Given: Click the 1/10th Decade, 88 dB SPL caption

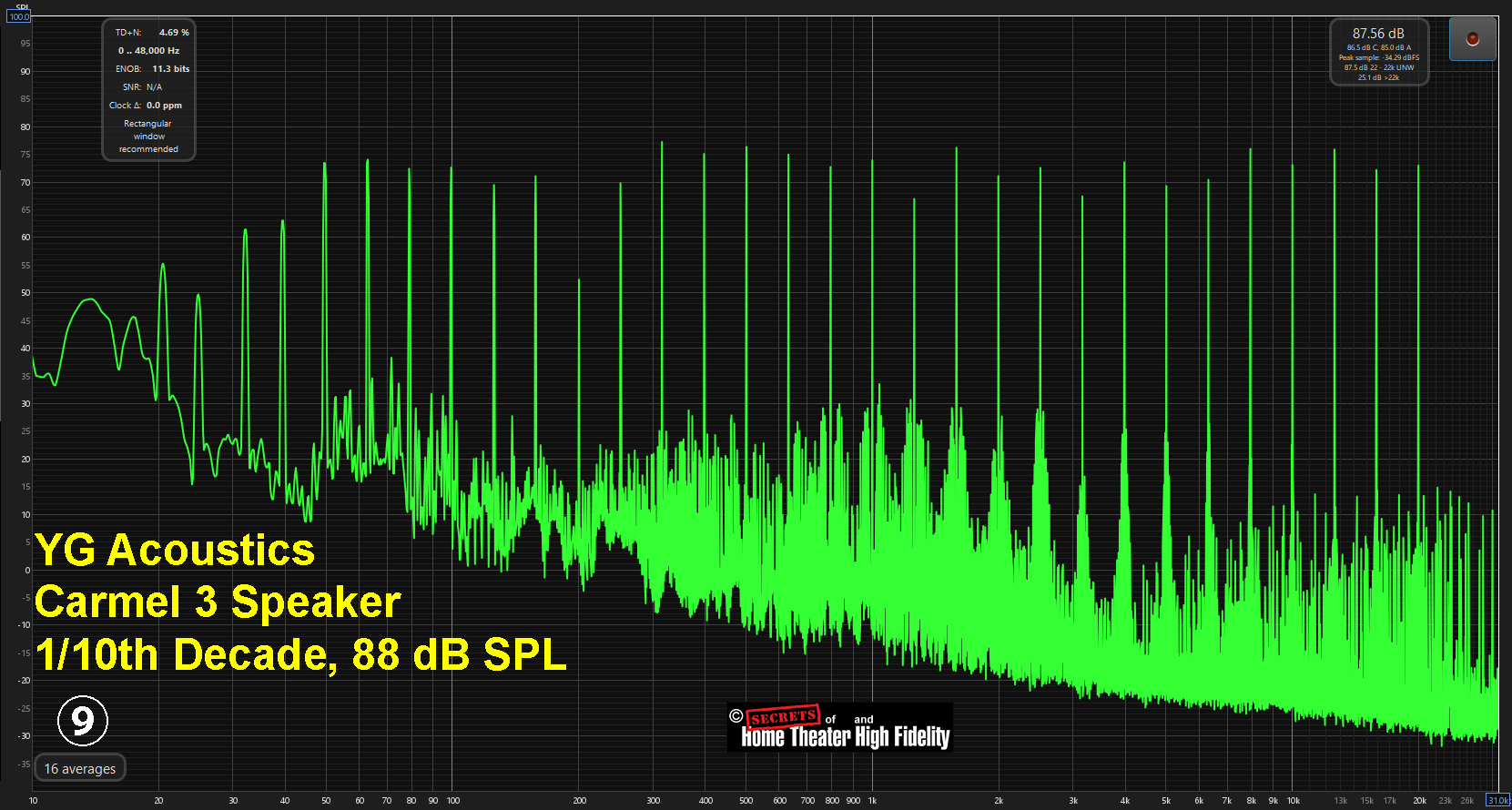Looking at the screenshot, I should click(300, 654).
